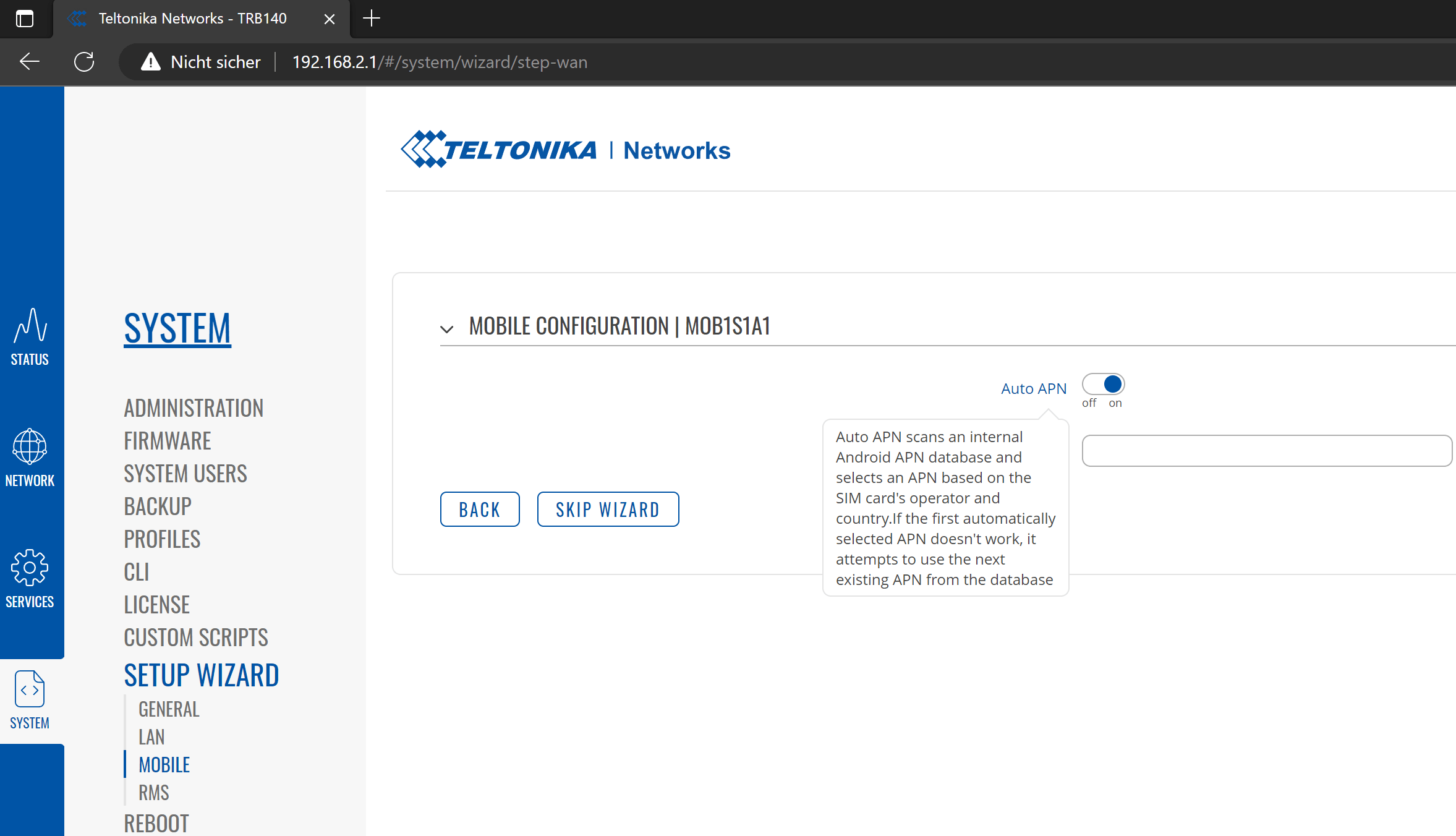Select the RMS wizard step
The width and height of the screenshot is (1456, 836).
(154, 793)
